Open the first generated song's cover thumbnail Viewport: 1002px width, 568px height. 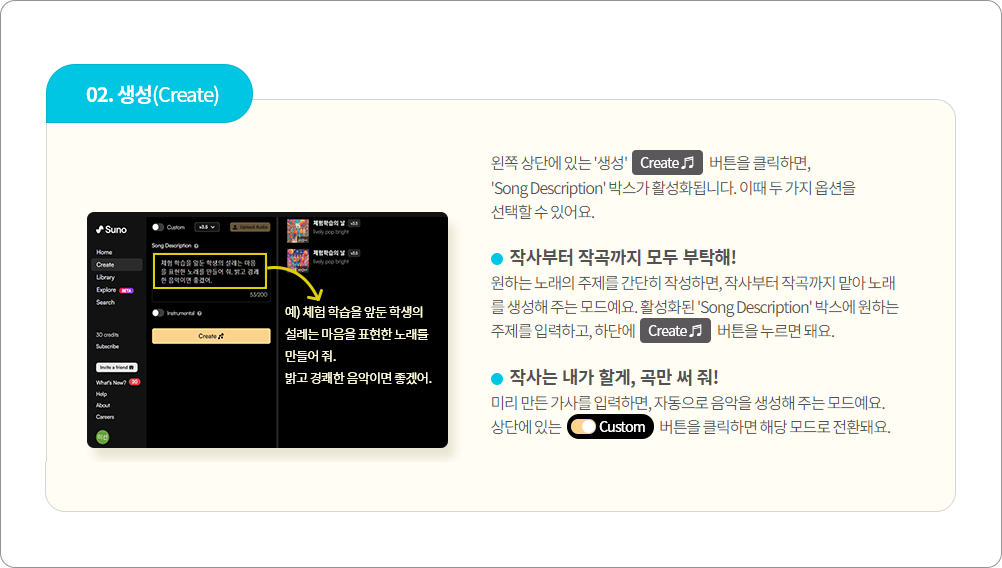click(298, 231)
